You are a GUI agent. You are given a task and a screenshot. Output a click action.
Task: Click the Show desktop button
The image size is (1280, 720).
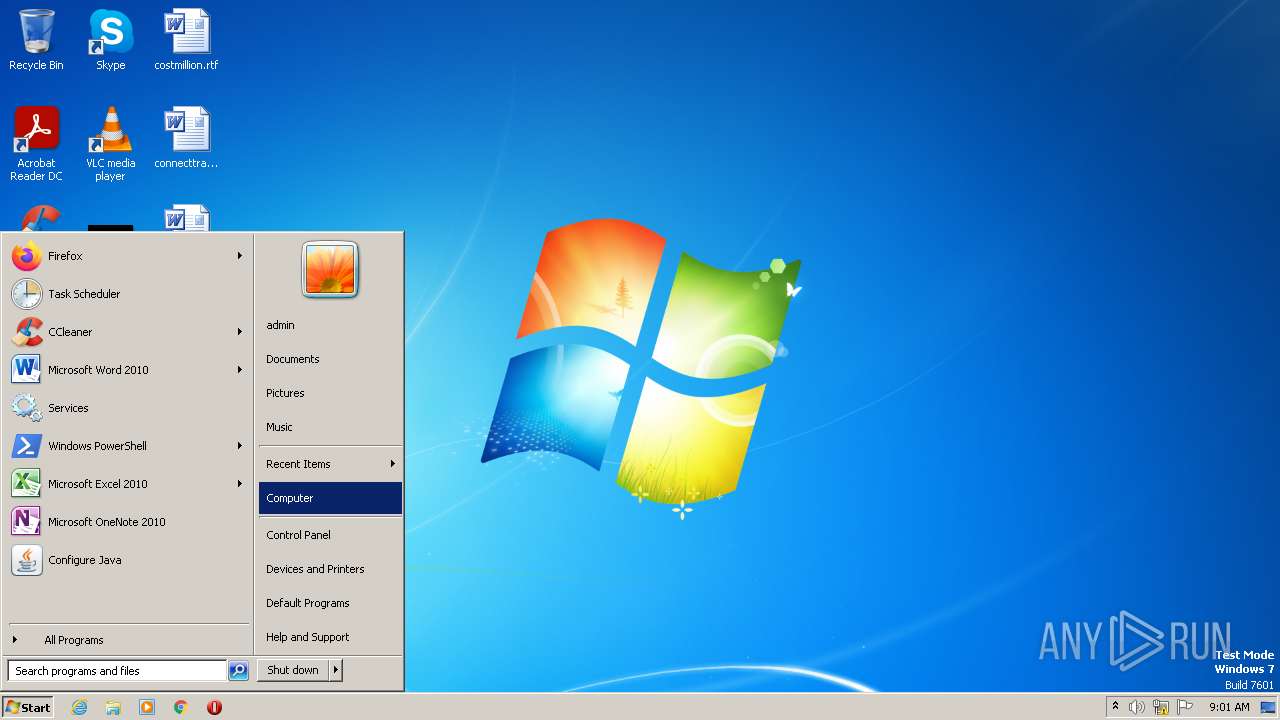[1268, 707]
